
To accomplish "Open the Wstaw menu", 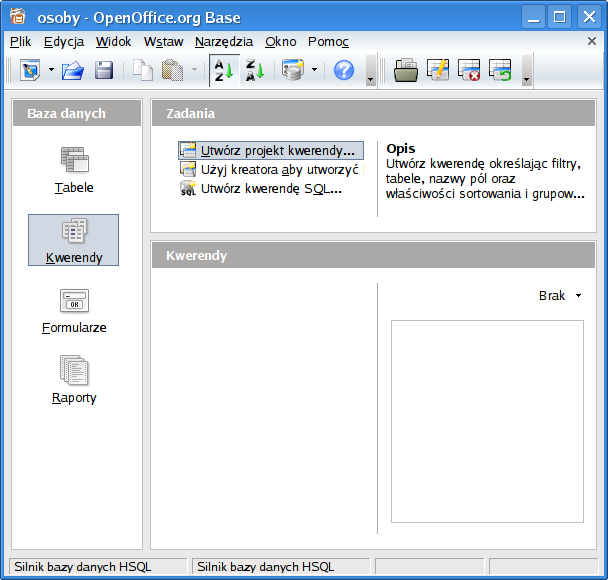I will [x=163, y=41].
